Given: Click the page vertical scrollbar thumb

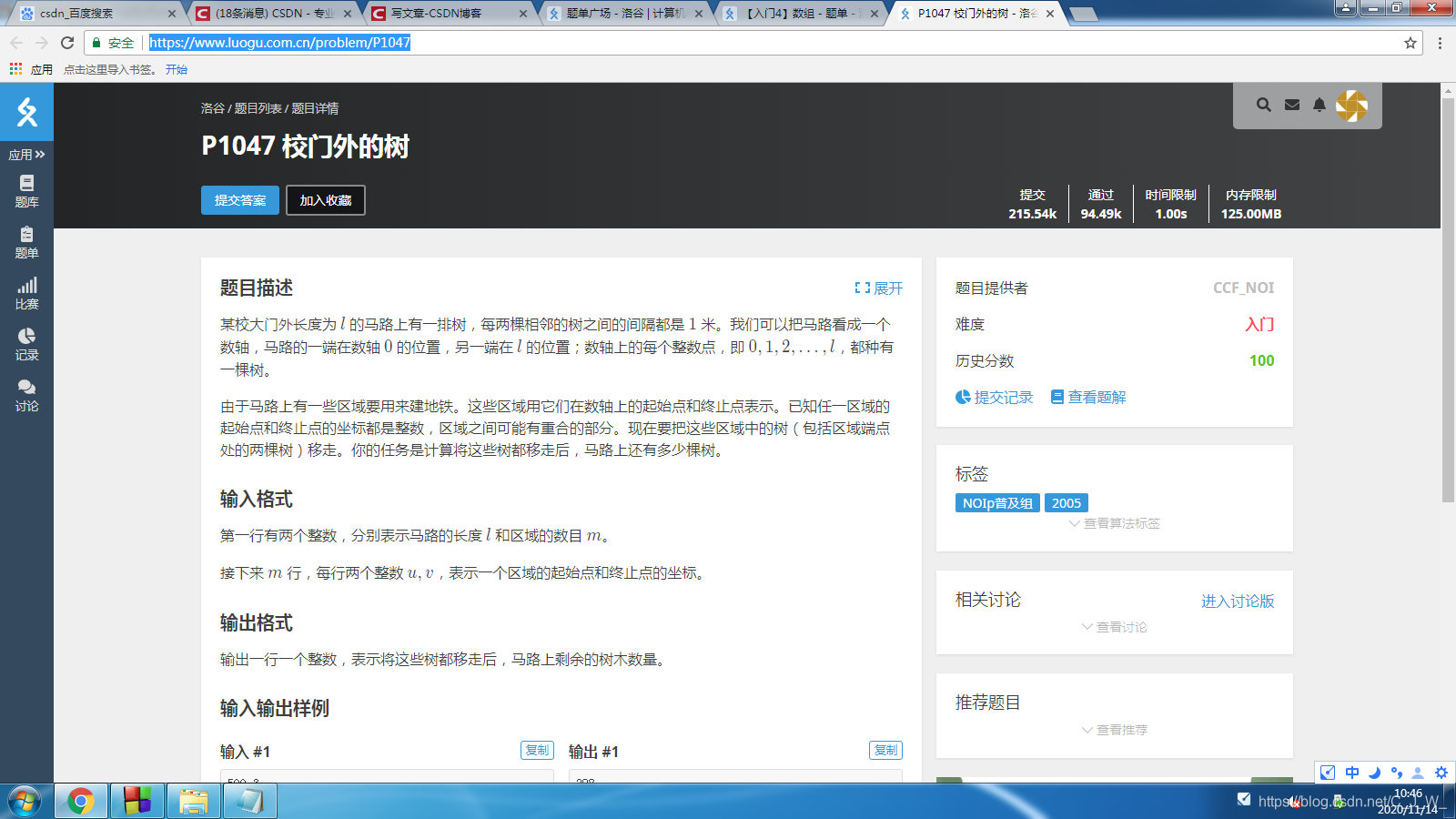Looking at the screenshot, I should click(x=1448, y=300).
